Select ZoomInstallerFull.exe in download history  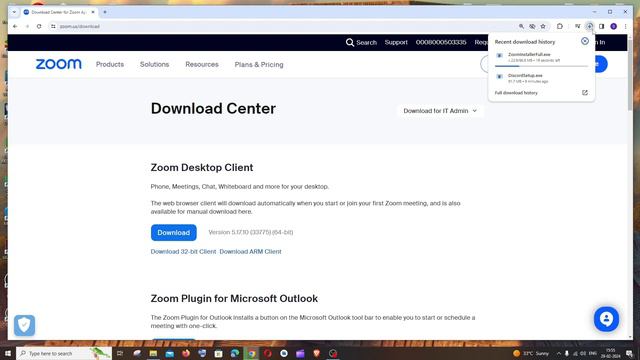point(541,57)
